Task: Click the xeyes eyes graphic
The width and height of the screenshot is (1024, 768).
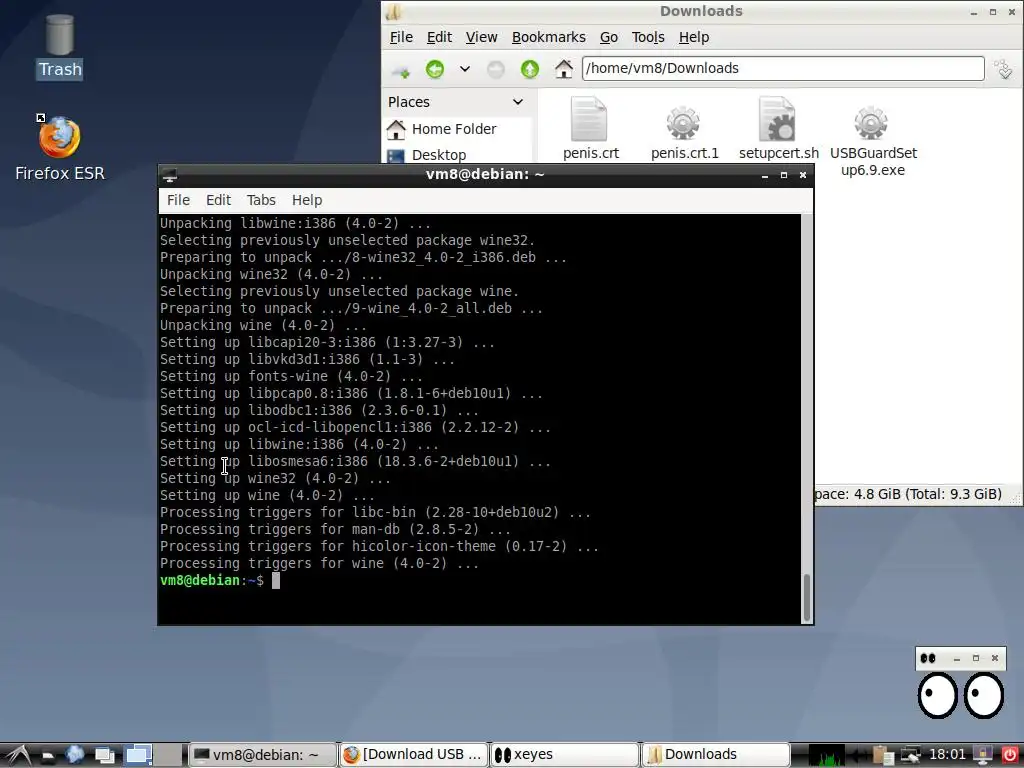Action: tap(960, 696)
